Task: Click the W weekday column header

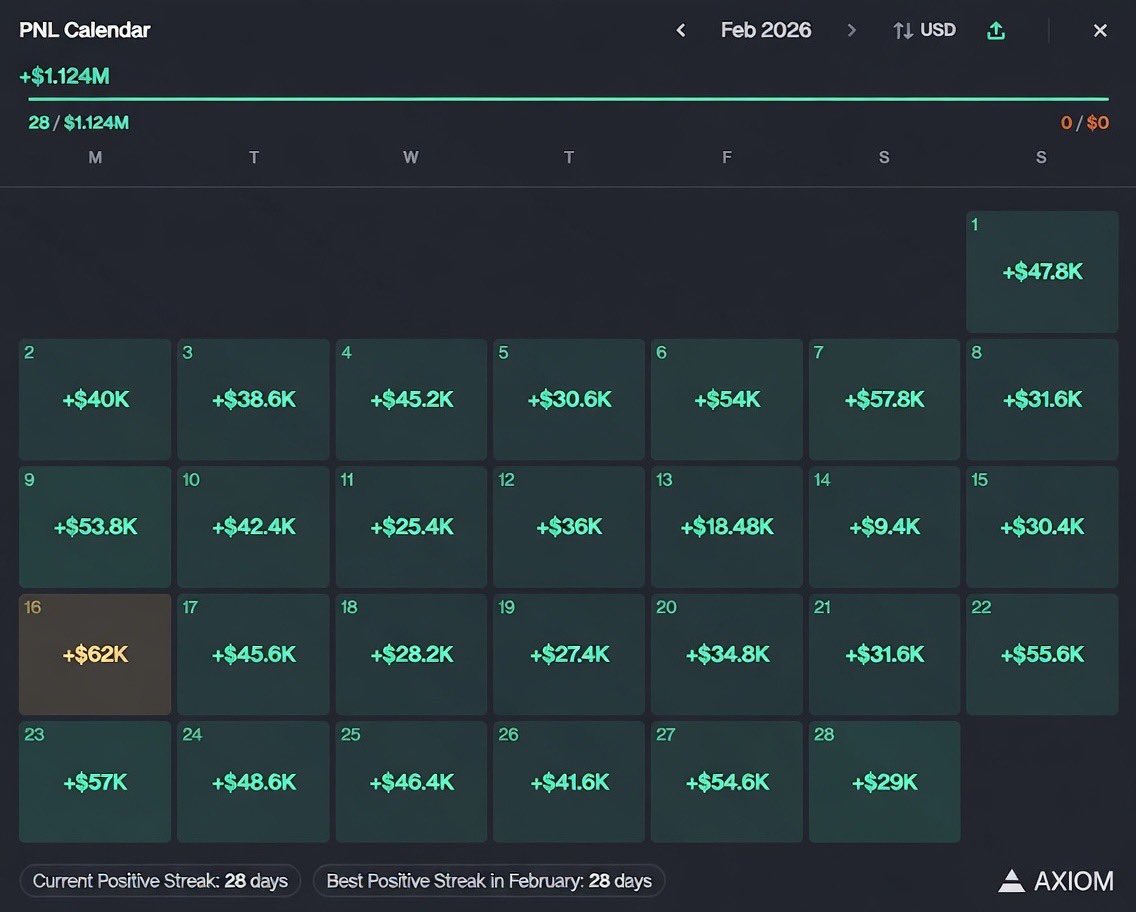Action: (x=411, y=157)
